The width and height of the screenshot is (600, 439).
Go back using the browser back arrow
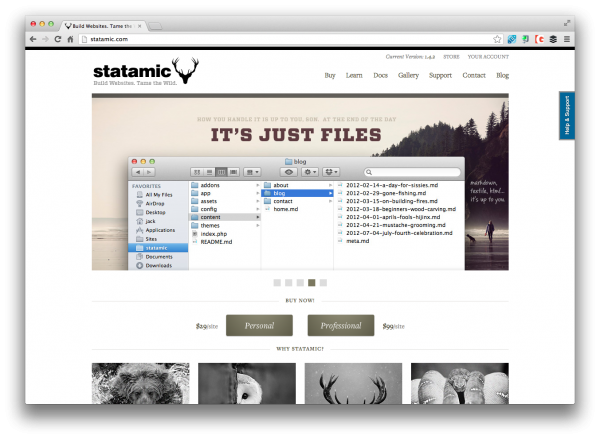[33, 39]
